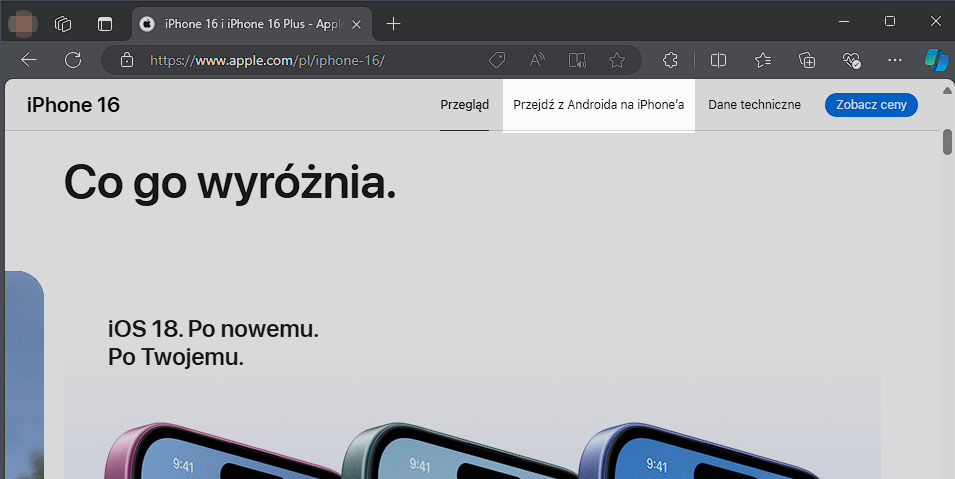Minimize the browser window
Screen dimensions: 955x479
coord(844,21)
